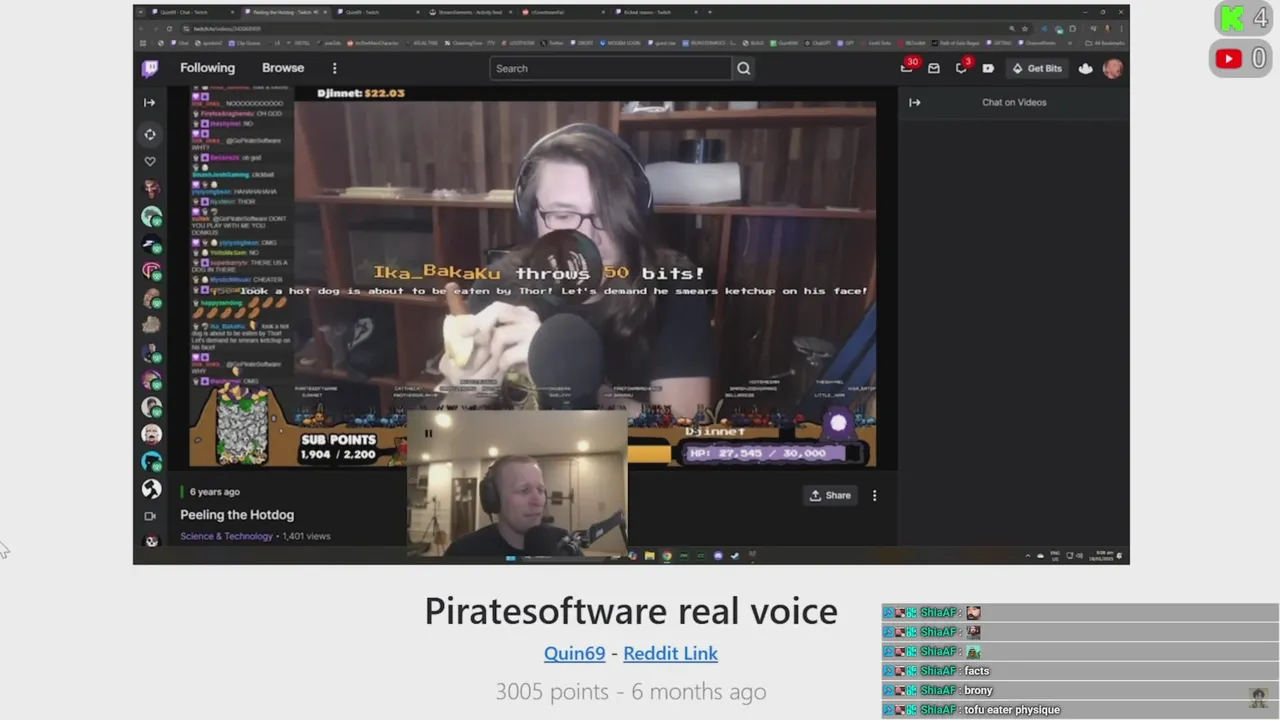The height and width of the screenshot is (720, 1280).
Task: Open the whispers envelope icon
Action: pyautogui.click(x=934, y=68)
